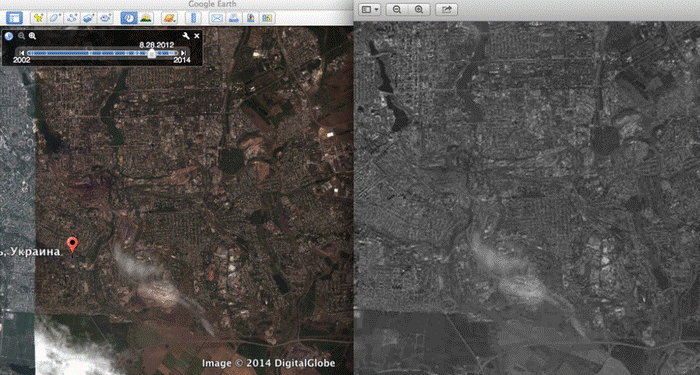Image resolution: width=700 pixels, height=375 pixels.
Task: Print the current view
Action: (x=233, y=18)
